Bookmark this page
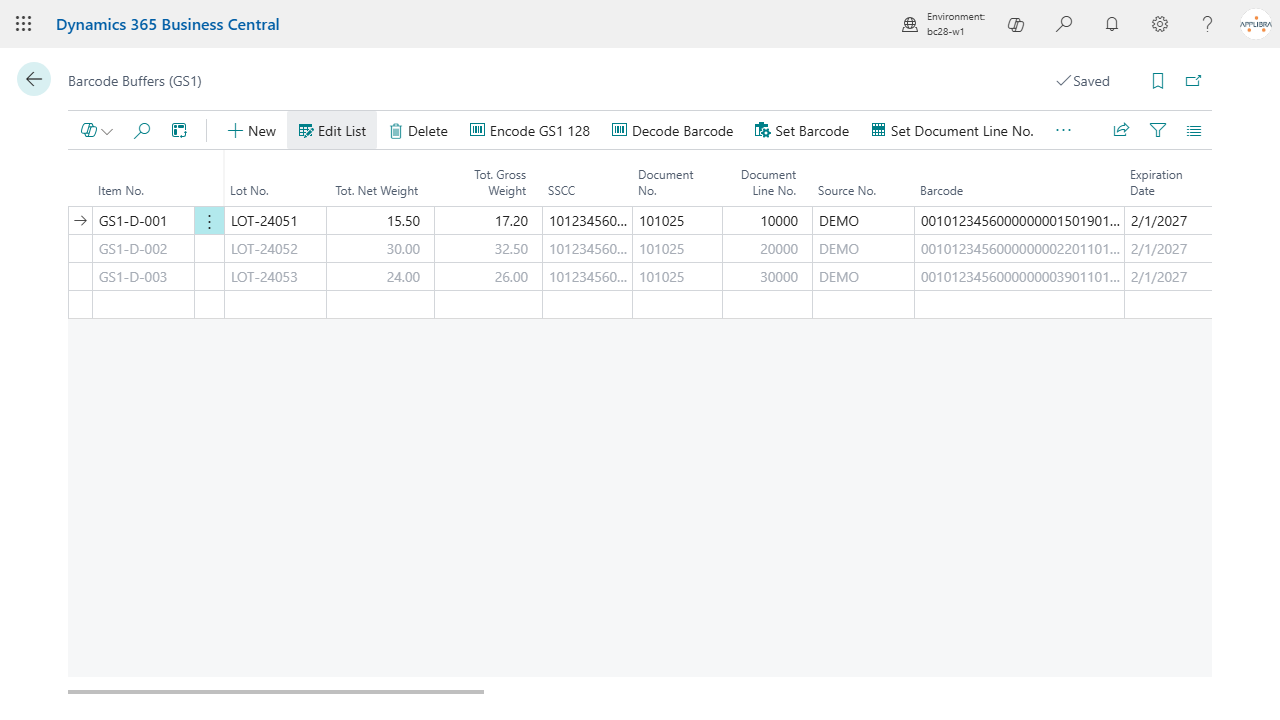Screen dimensions: 1280x720 [x=1158, y=81]
